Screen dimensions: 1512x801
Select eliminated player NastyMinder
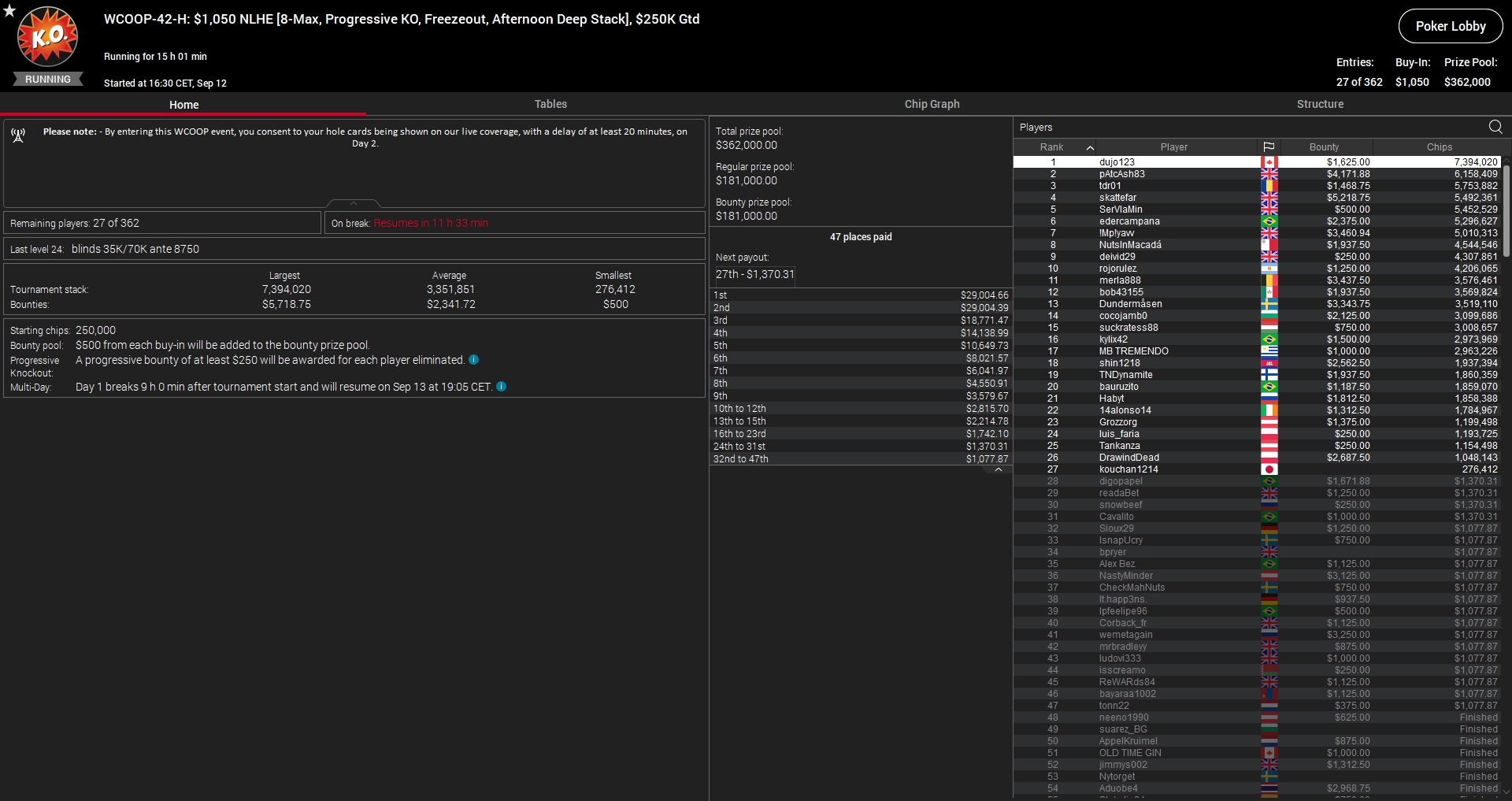(x=1258, y=576)
